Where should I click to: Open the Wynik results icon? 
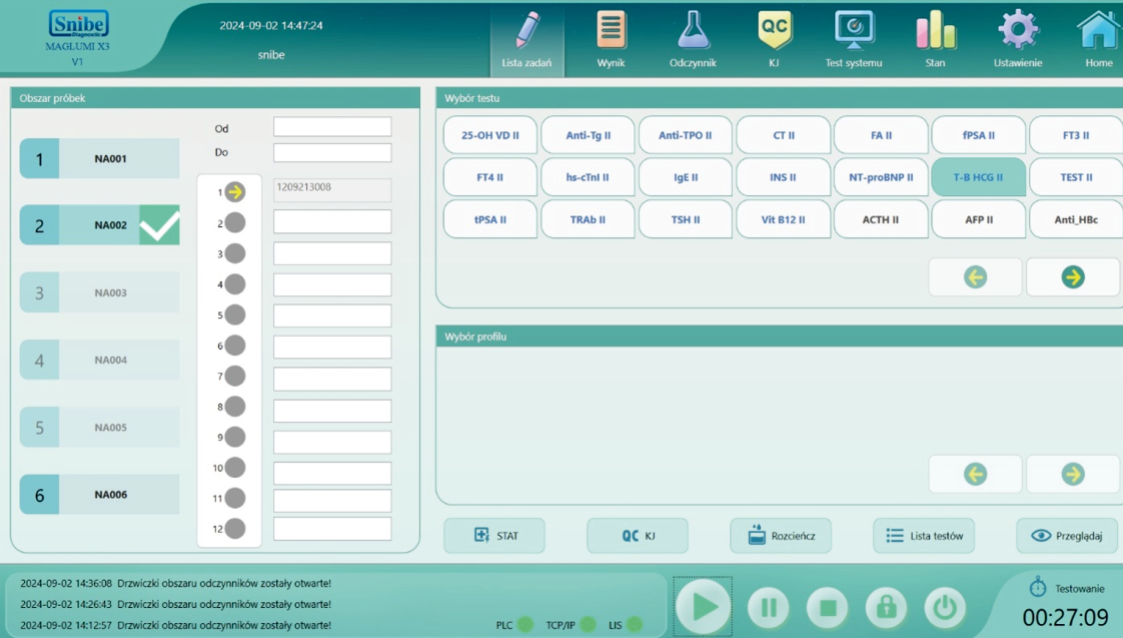click(610, 31)
